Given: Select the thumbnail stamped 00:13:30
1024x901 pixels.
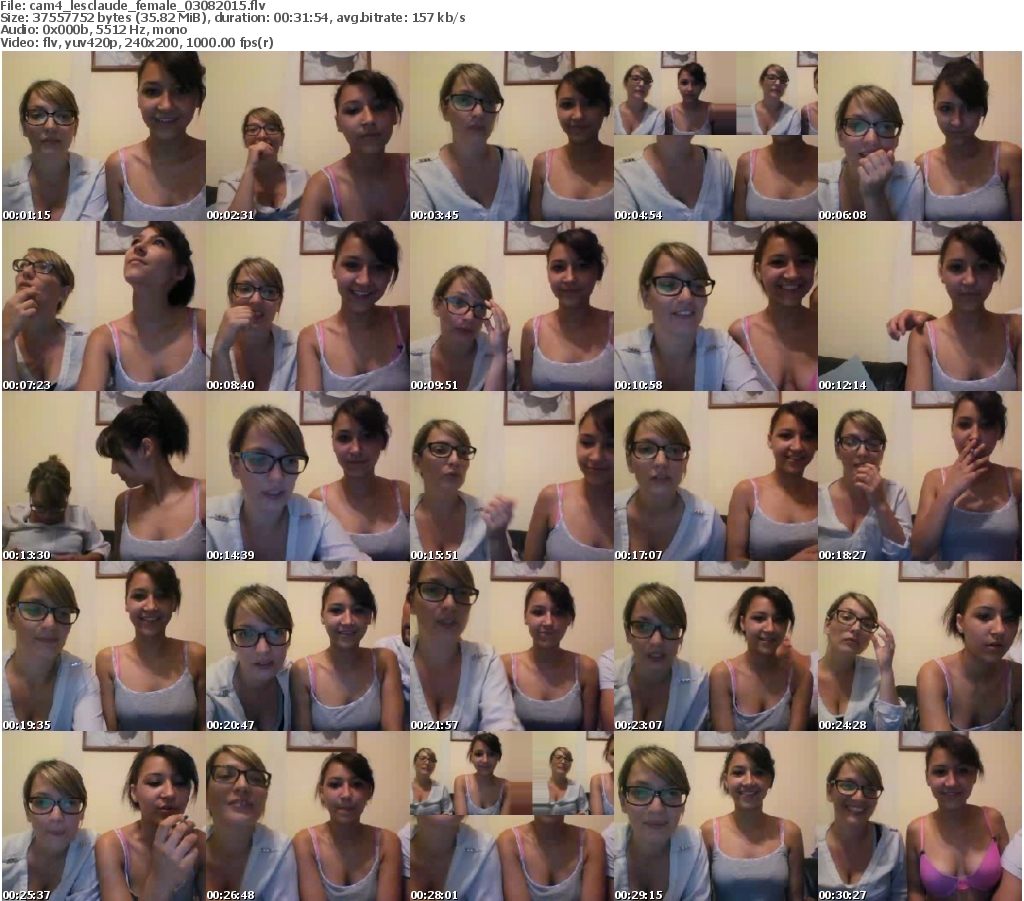Looking at the screenshot, I should point(104,477).
